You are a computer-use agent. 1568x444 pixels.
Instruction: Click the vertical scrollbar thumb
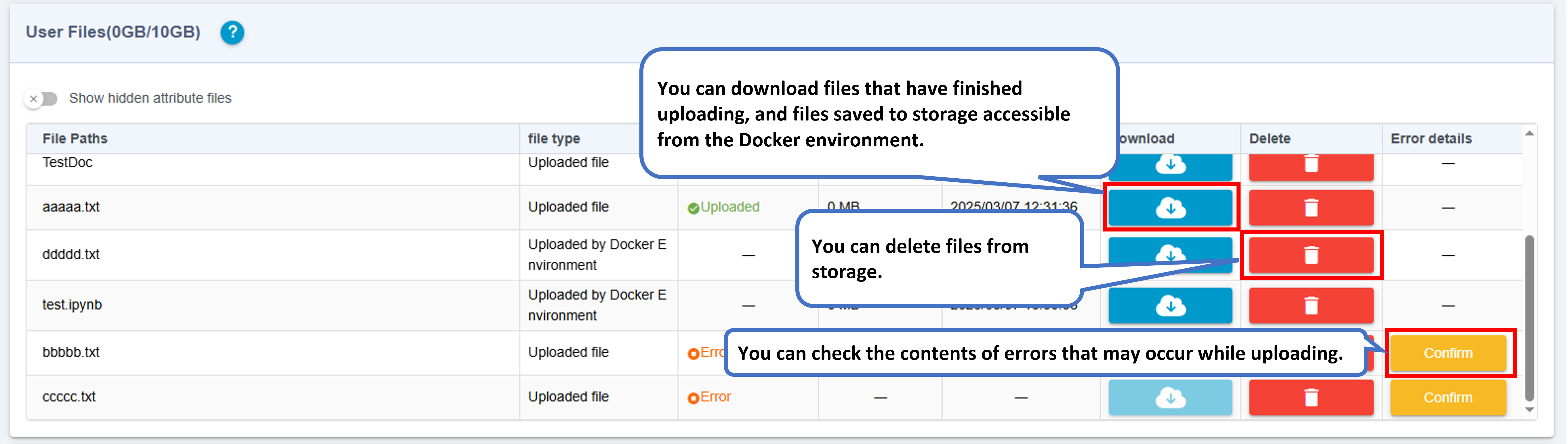click(x=1530, y=318)
